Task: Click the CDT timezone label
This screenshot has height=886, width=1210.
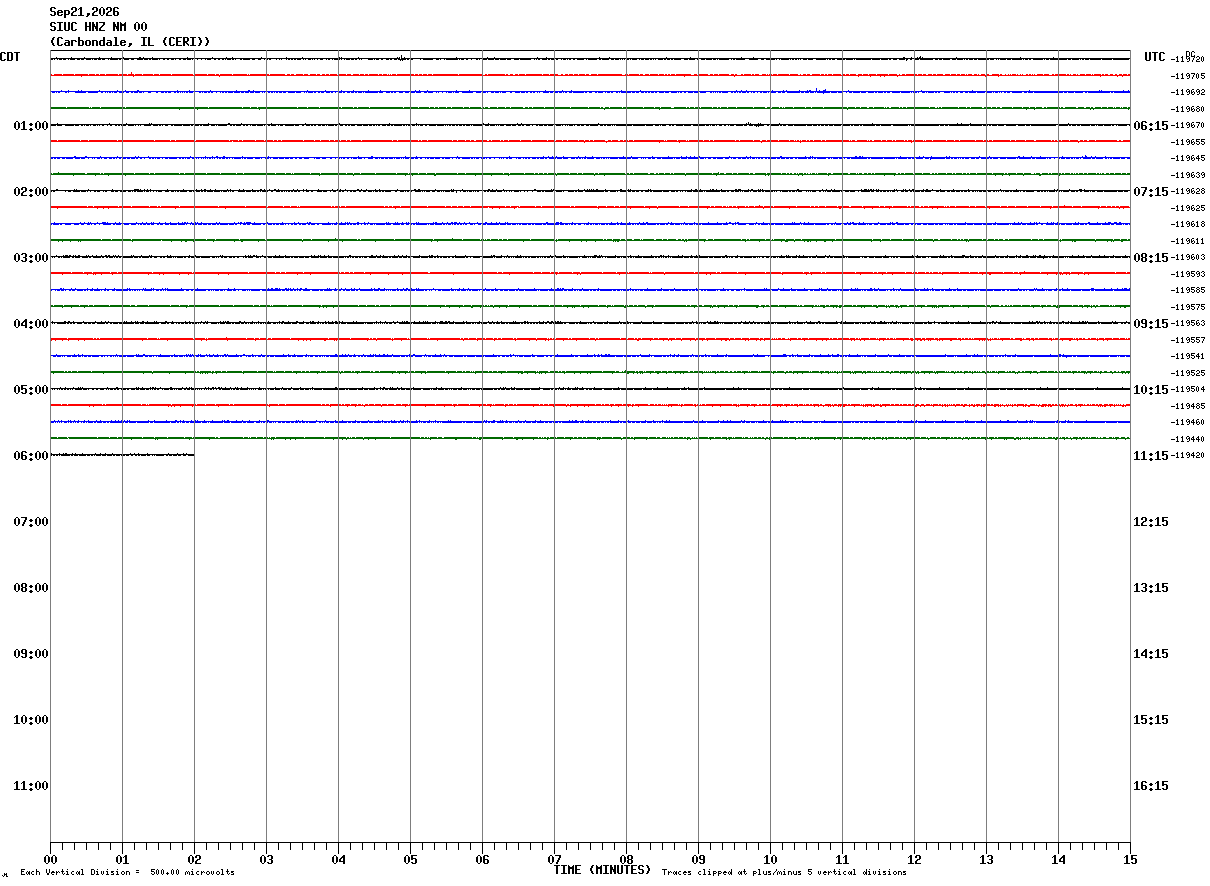Action: 10,57
